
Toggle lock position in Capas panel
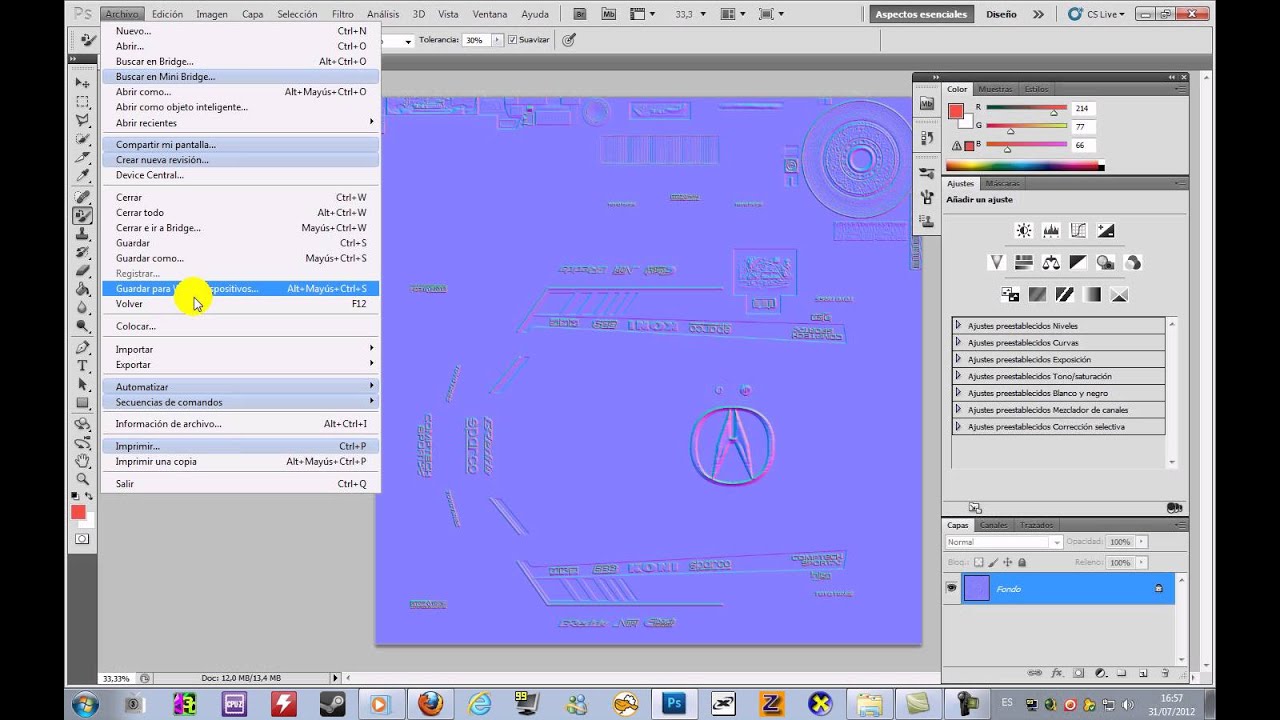1007,562
